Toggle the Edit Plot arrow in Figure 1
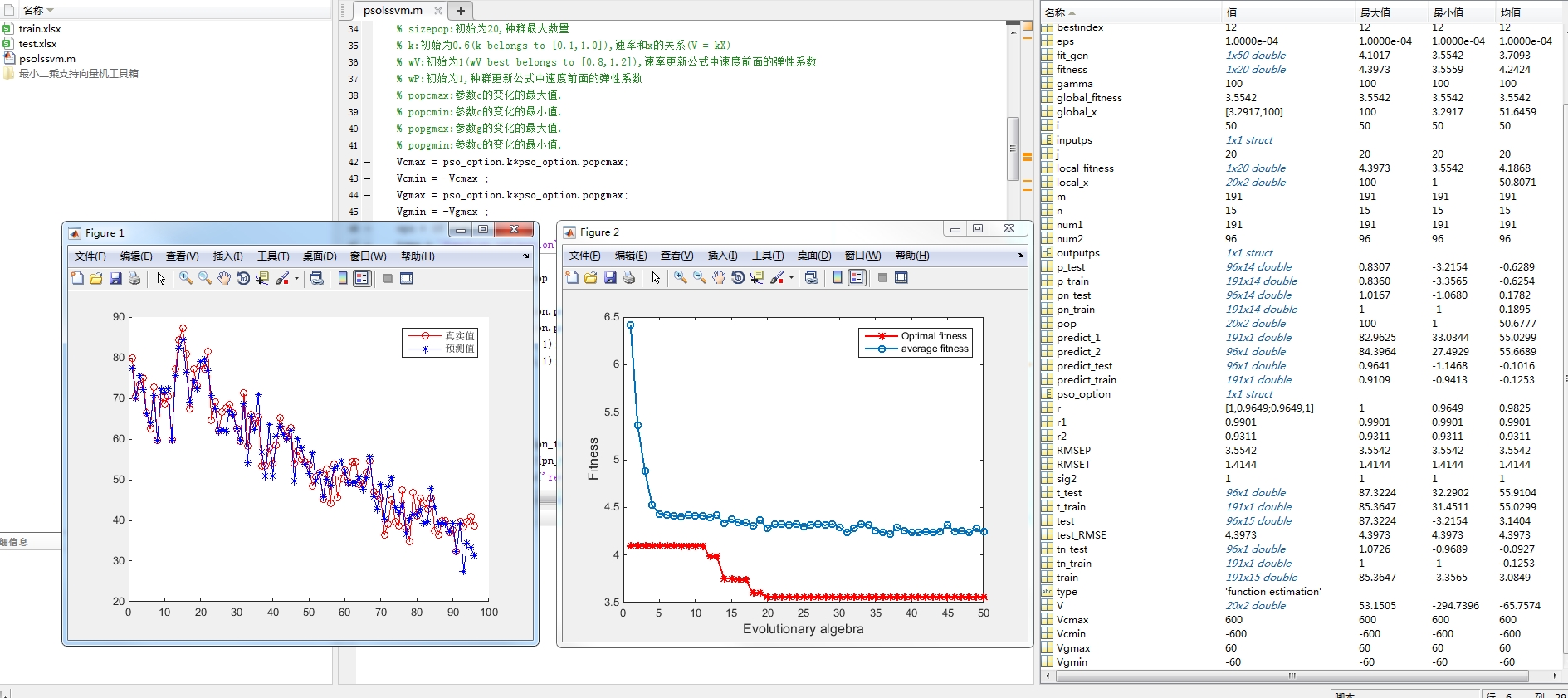 click(x=161, y=279)
